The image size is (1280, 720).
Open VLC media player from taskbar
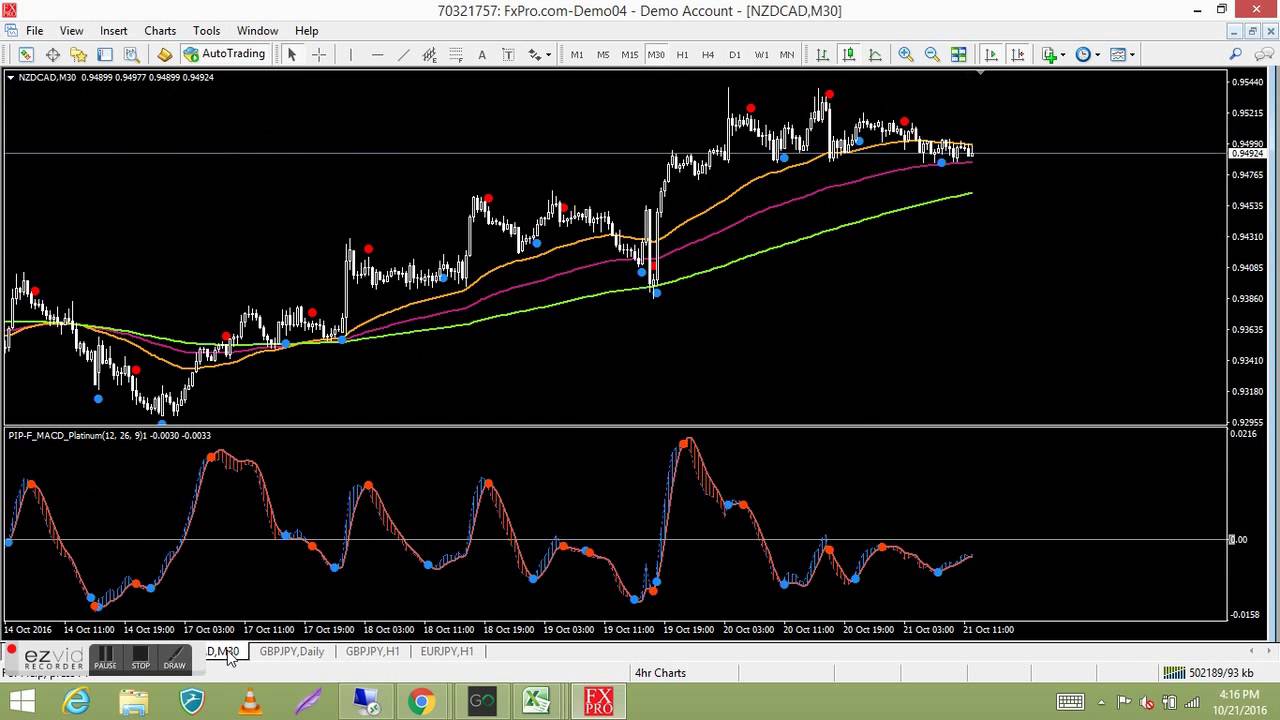249,702
